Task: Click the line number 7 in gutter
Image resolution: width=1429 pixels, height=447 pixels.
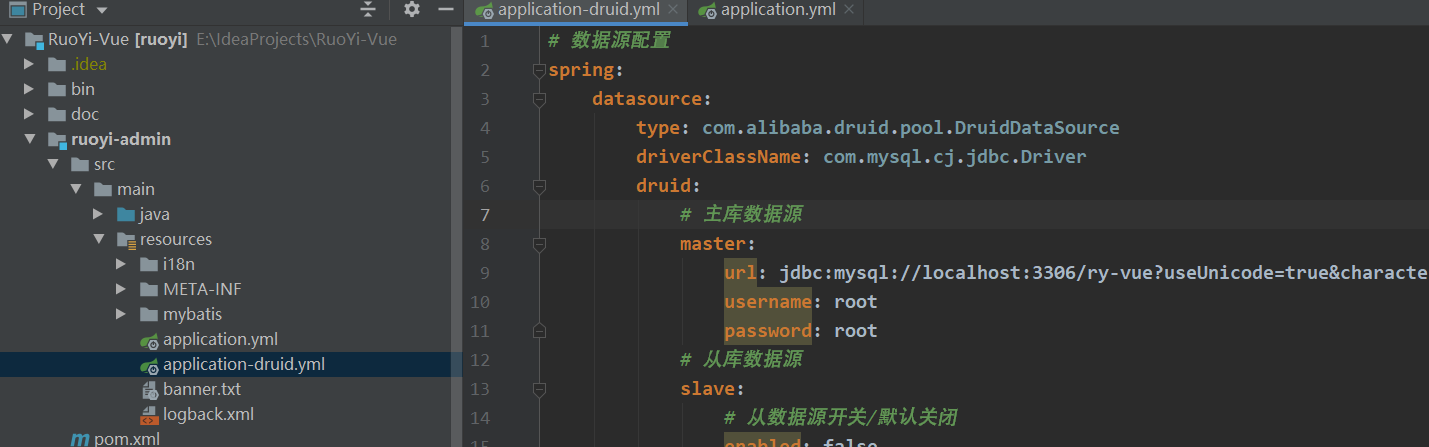Action: 485,215
